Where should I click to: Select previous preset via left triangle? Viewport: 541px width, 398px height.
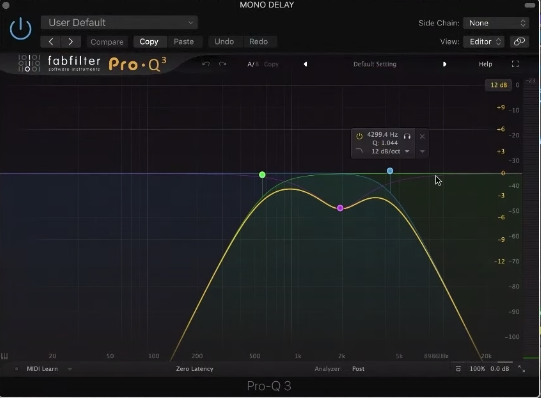point(305,64)
